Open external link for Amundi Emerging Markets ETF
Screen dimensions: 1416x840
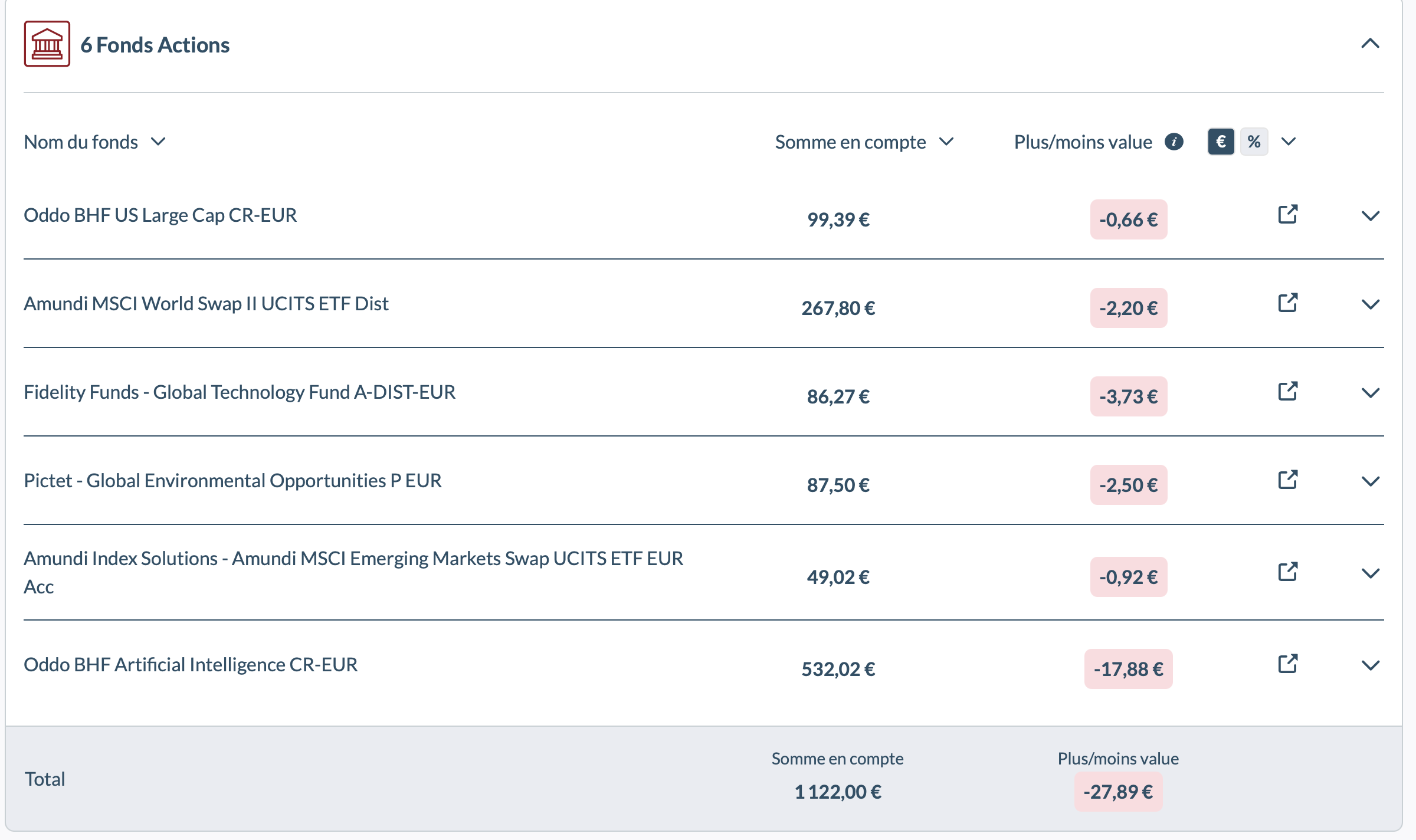[x=1287, y=572]
